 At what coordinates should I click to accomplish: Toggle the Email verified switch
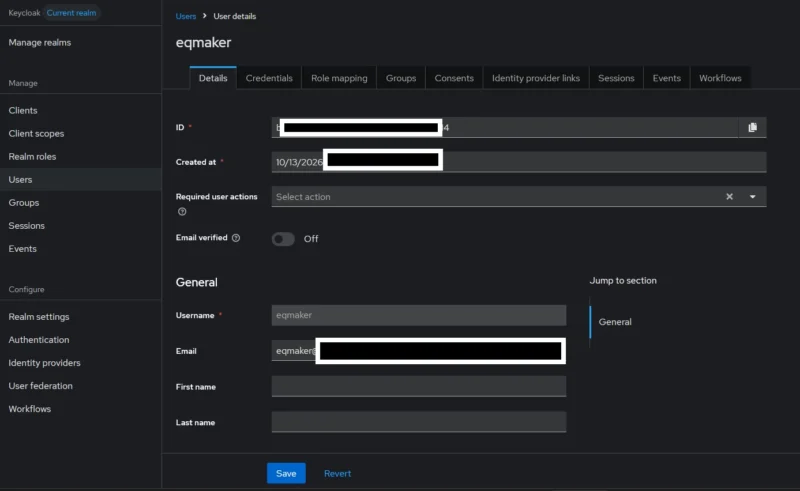click(283, 239)
